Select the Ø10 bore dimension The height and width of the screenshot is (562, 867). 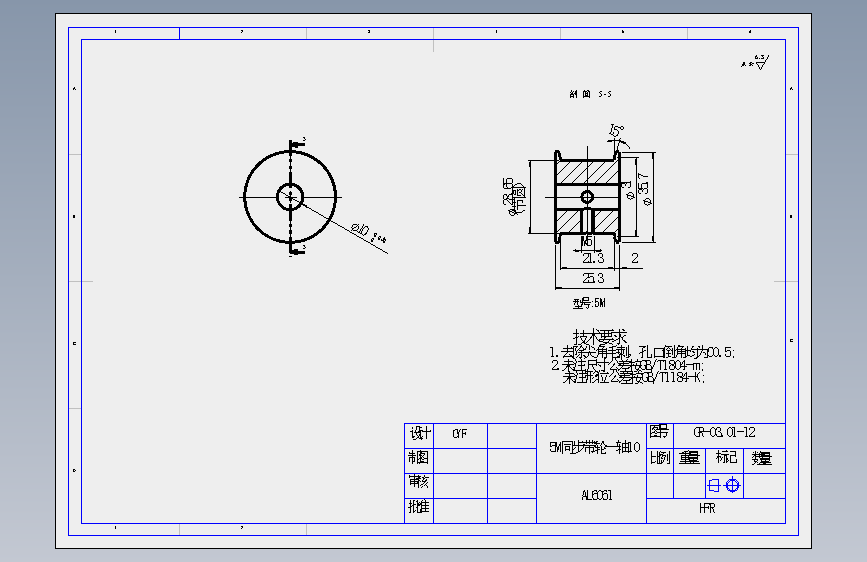[x=368, y=233]
